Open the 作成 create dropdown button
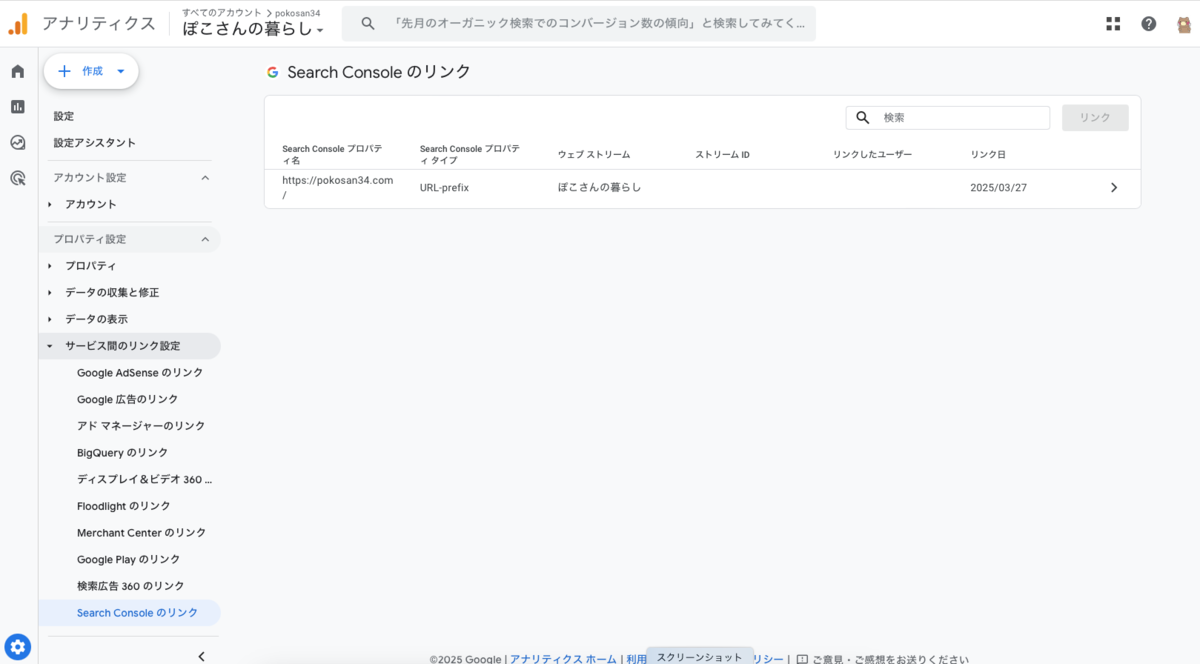The height and width of the screenshot is (664, 1200). click(91, 71)
